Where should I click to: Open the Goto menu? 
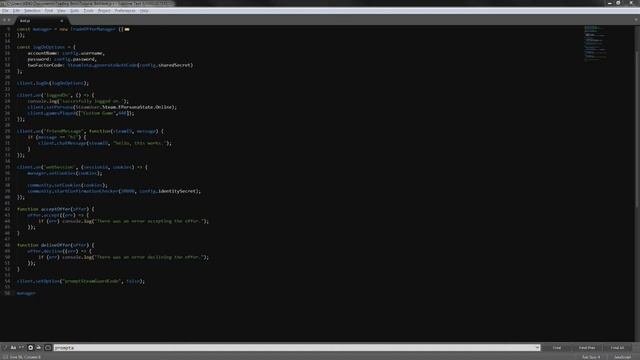click(x=74, y=11)
